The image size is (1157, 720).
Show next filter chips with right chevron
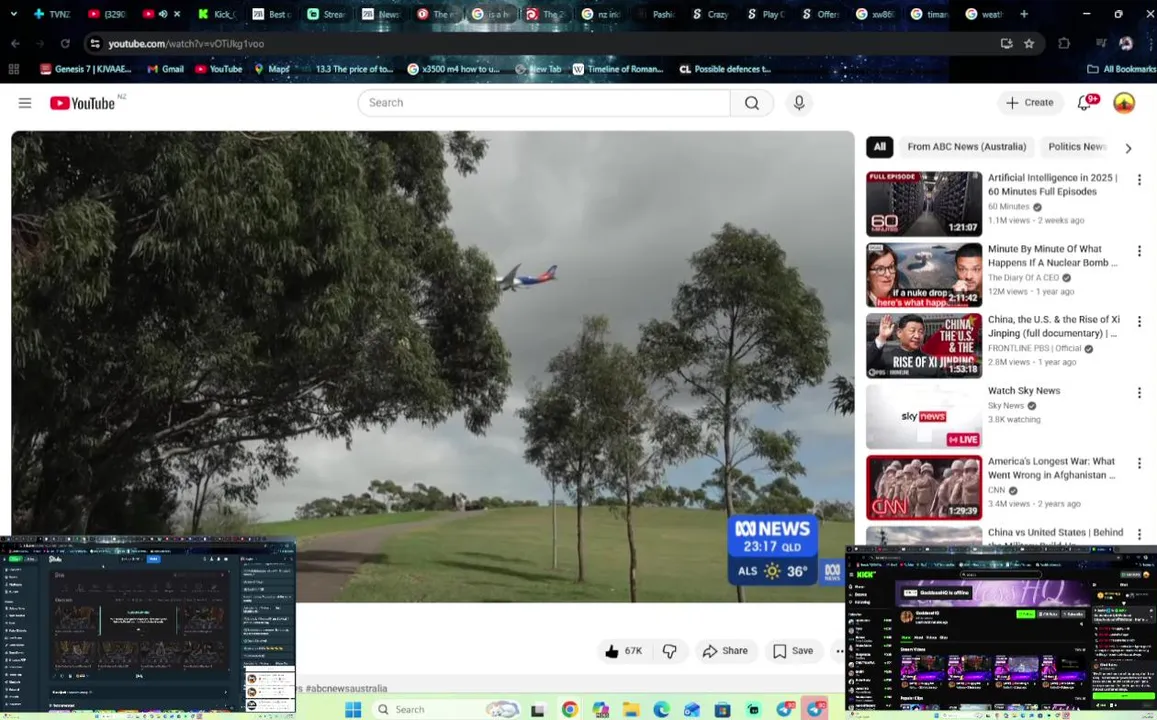click(x=1128, y=148)
